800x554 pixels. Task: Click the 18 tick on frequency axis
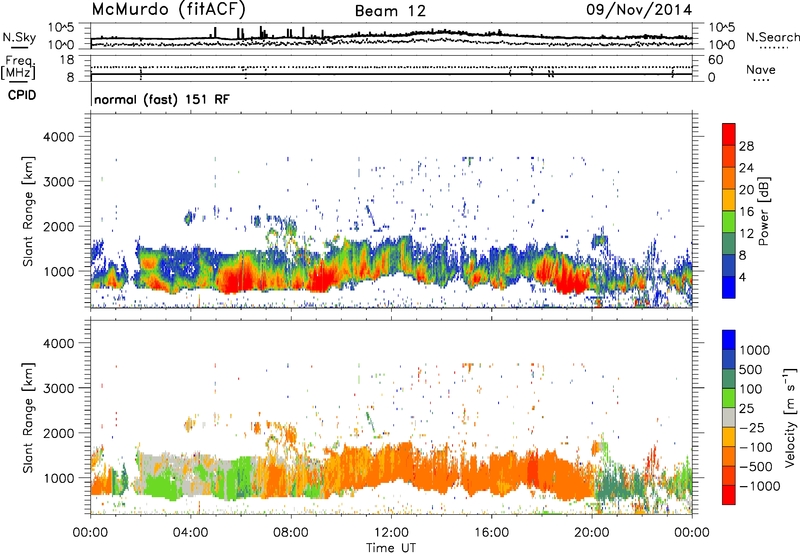coord(67,60)
